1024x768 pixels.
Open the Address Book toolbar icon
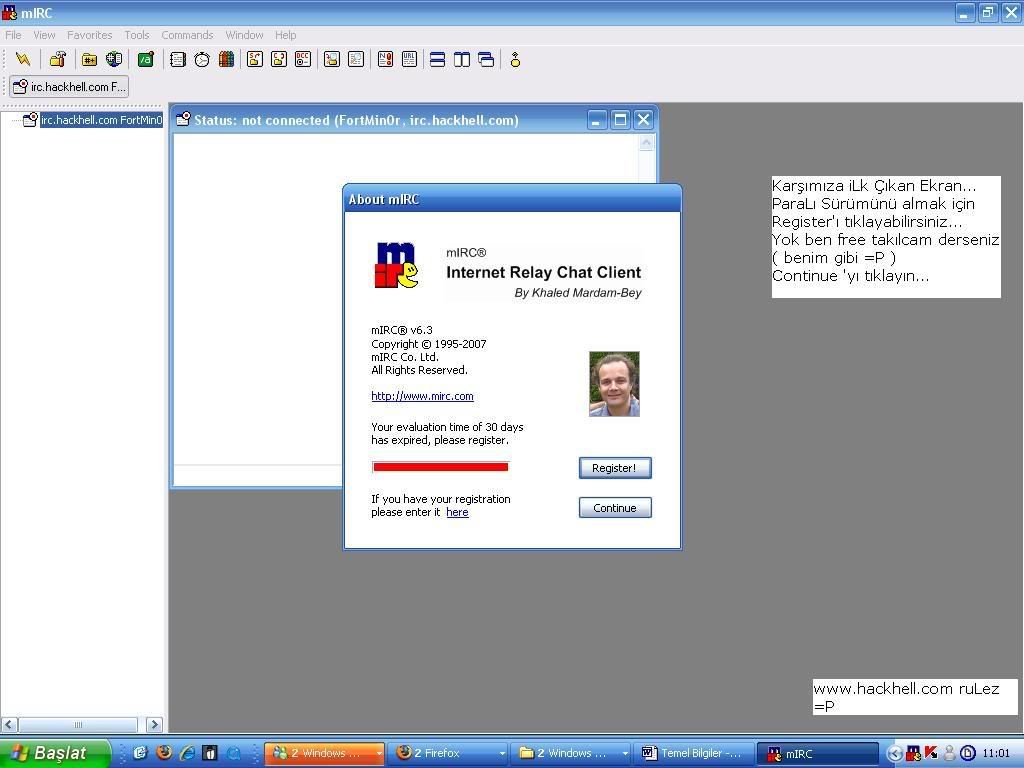(x=178, y=60)
